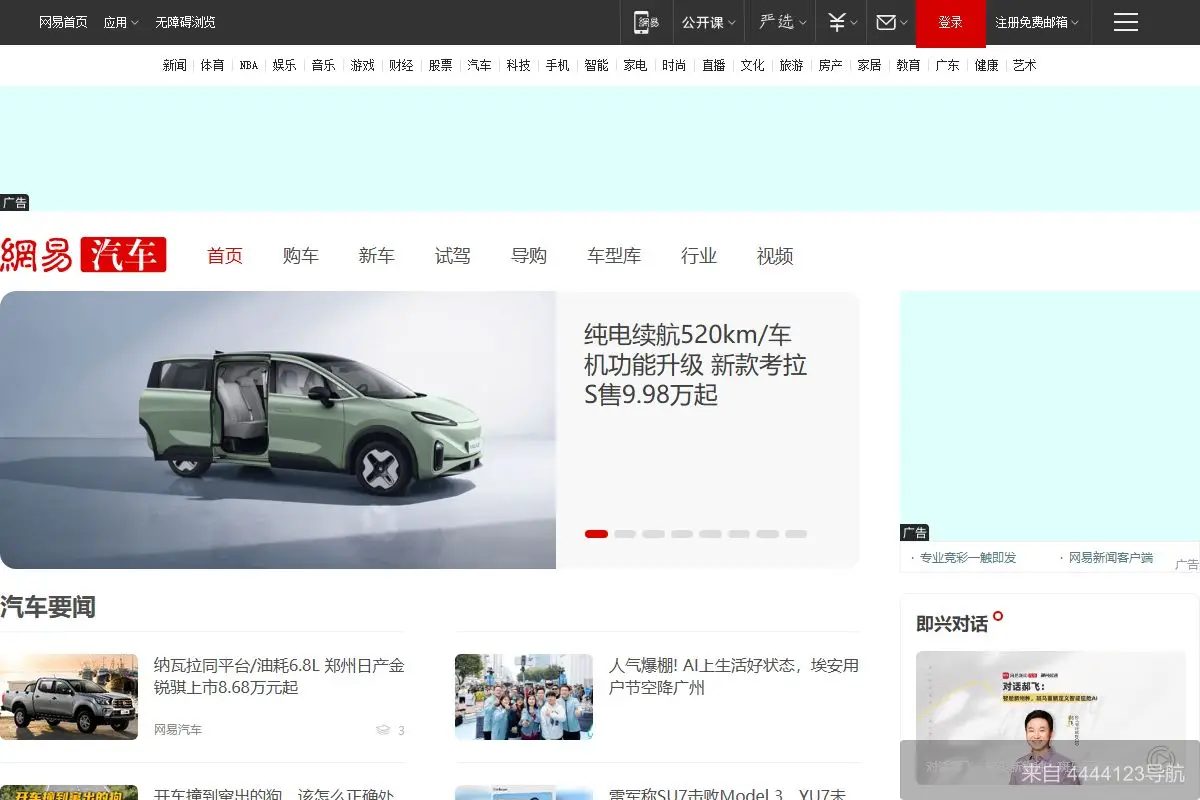This screenshot has width=1200, height=800.
Task: Open the hamburger menu at top right
Action: click(1125, 21)
